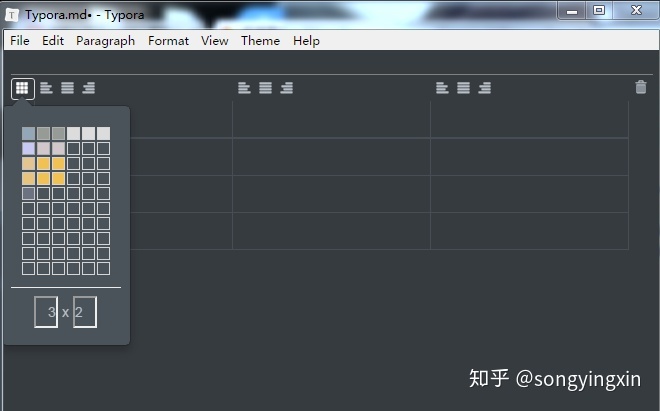The width and height of the screenshot is (660, 411).
Task: Center align third column
Action: (x=463, y=88)
